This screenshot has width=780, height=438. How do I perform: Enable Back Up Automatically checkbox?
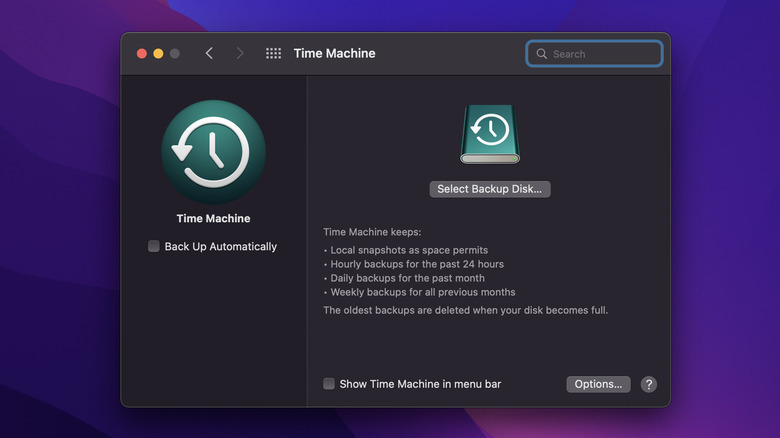154,246
